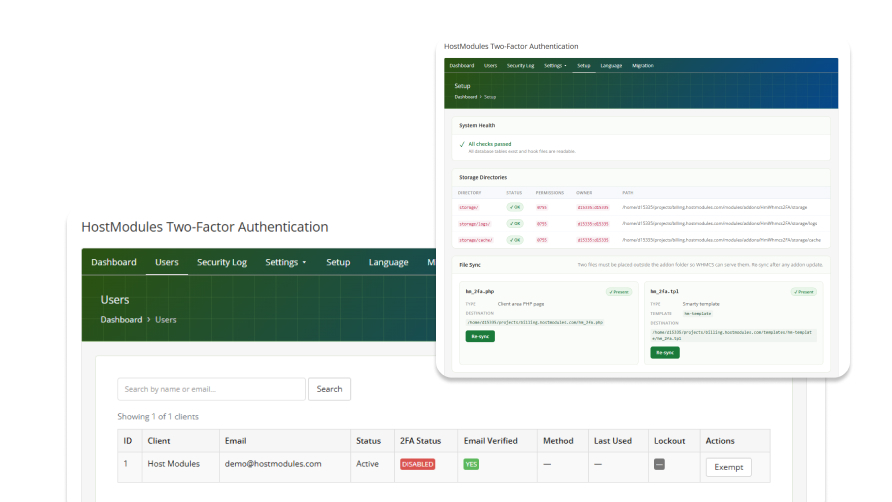Screen dimensions: 892x502
Task: Focus the Search by name or email field
Action: point(212,389)
